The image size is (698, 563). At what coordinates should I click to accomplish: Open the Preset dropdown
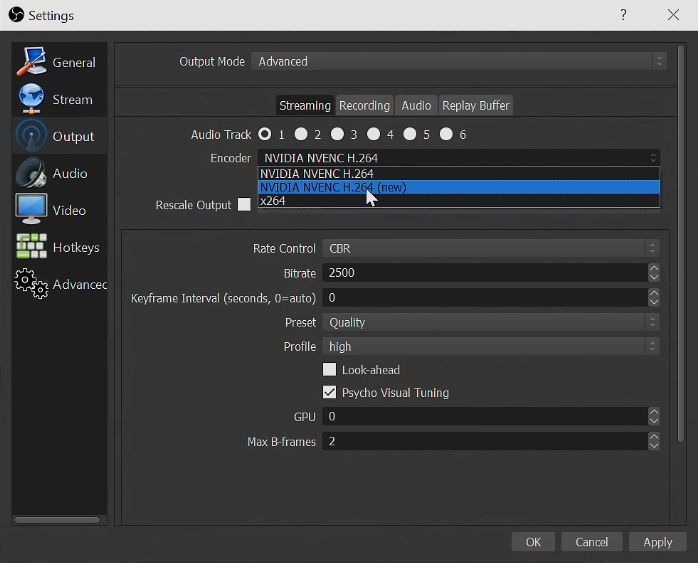[x=491, y=322]
